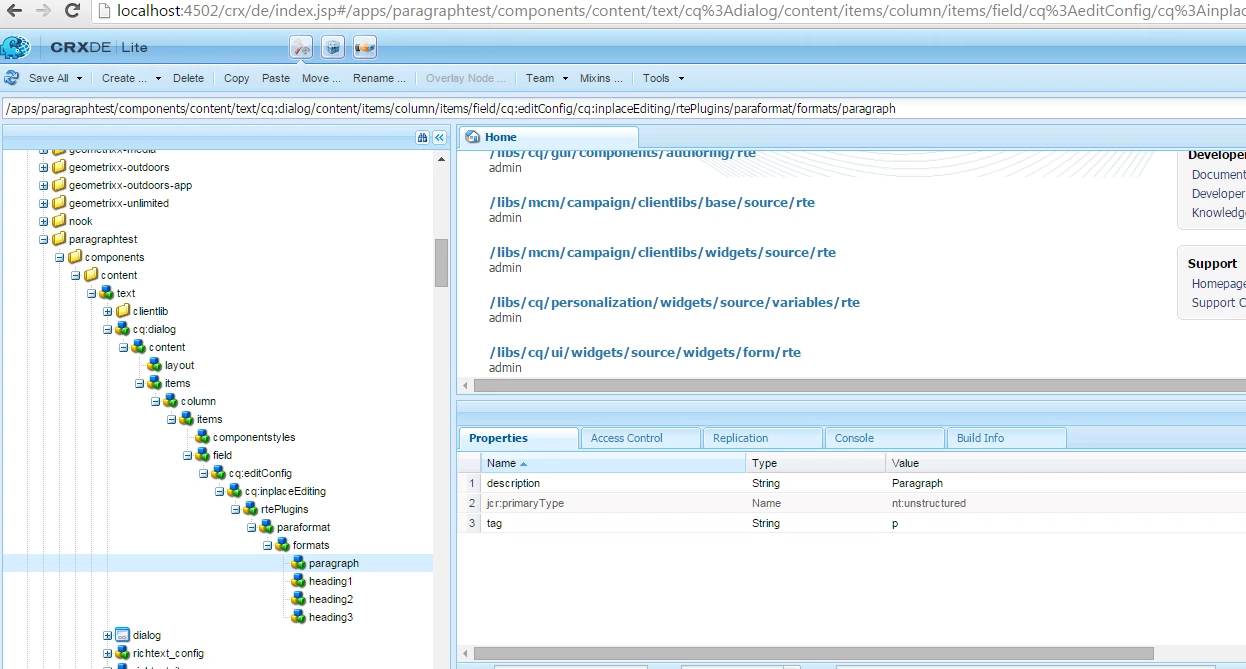Click the heading2 node icon
1246x669 pixels.
point(298,599)
